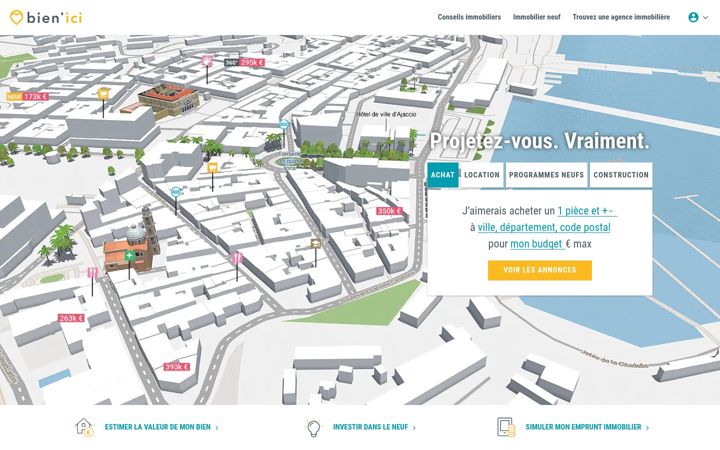Click the ville, département, code postal field
The height and width of the screenshot is (450, 720).
(544, 227)
